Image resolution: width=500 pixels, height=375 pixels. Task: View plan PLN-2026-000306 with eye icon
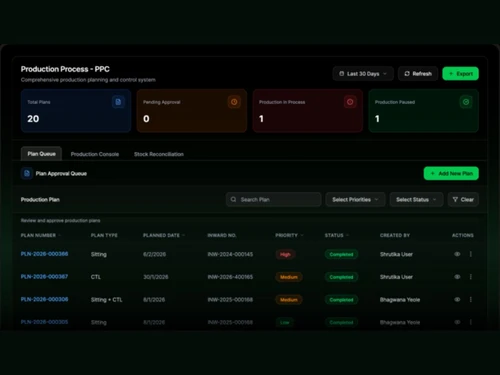coord(457,299)
